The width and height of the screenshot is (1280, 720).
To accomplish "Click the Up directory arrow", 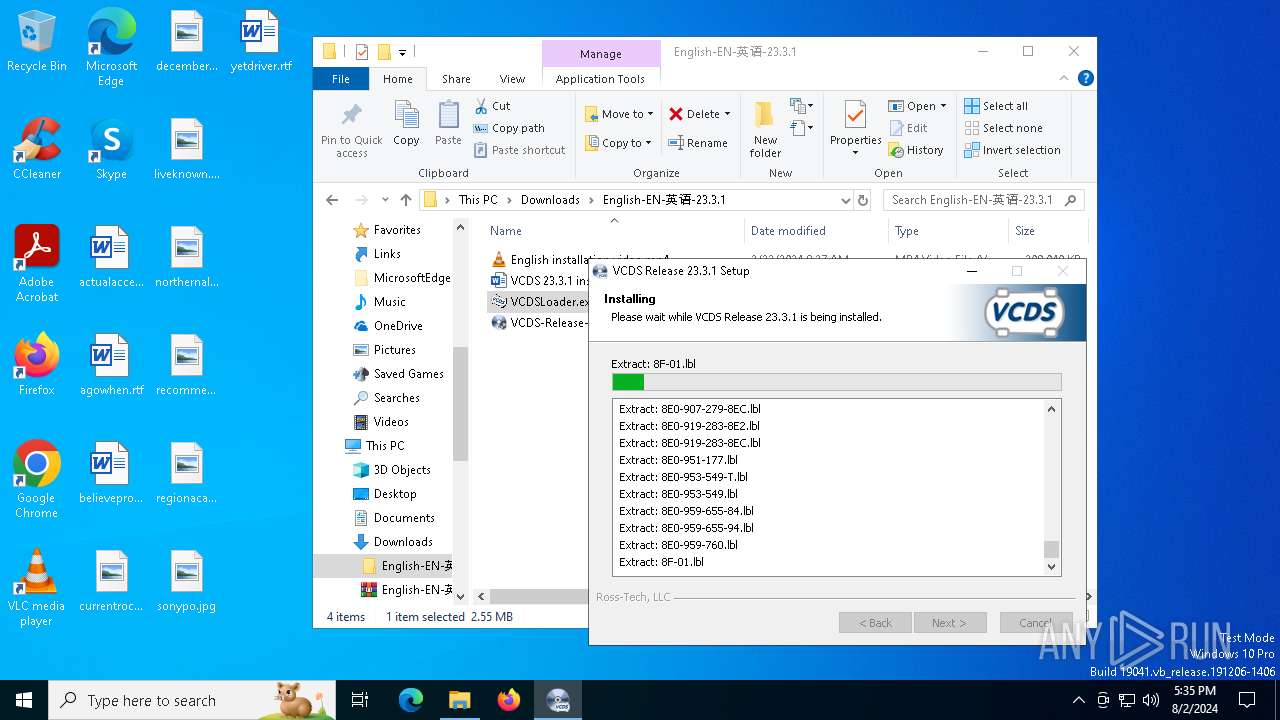I will [405, 200].
